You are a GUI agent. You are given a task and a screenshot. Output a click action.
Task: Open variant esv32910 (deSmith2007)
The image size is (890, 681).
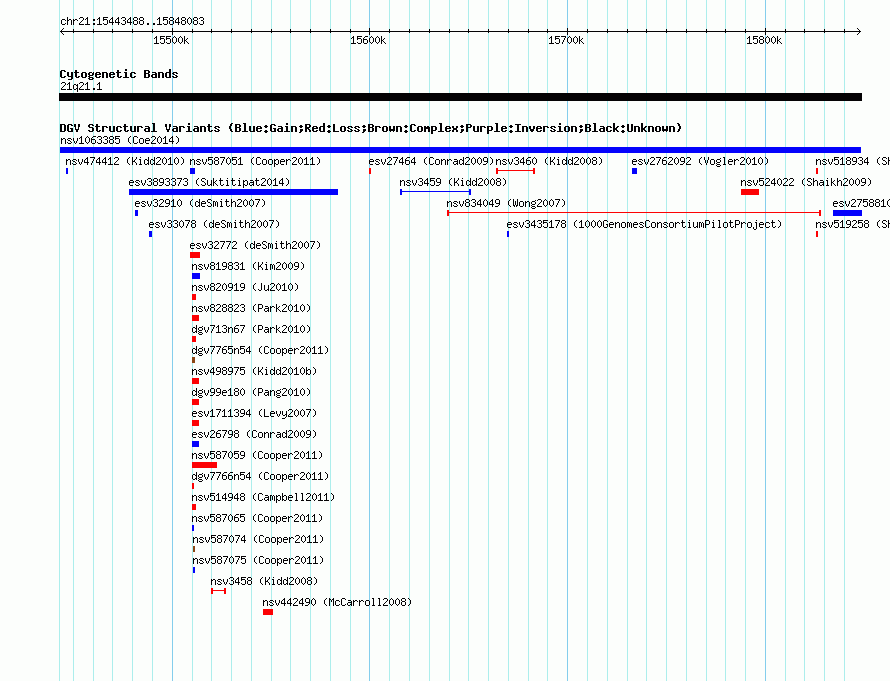[x=200, y=203]
